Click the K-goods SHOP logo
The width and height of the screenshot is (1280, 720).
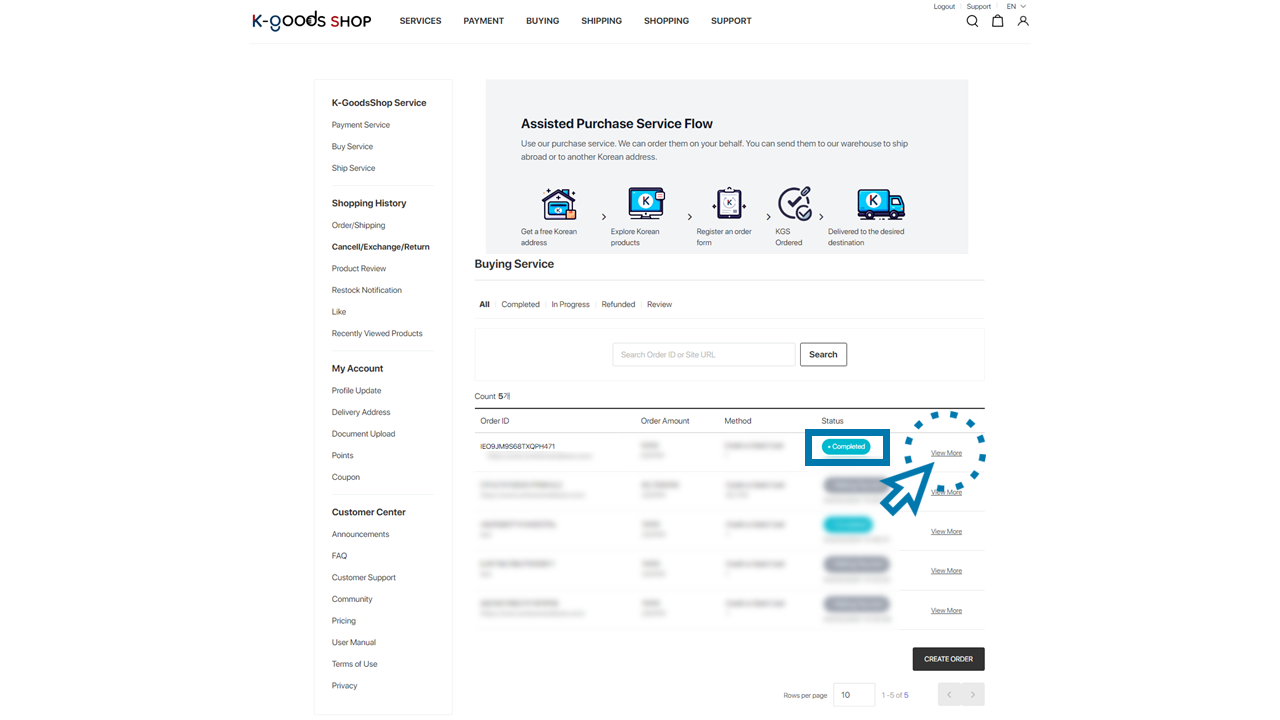(311, 21)
